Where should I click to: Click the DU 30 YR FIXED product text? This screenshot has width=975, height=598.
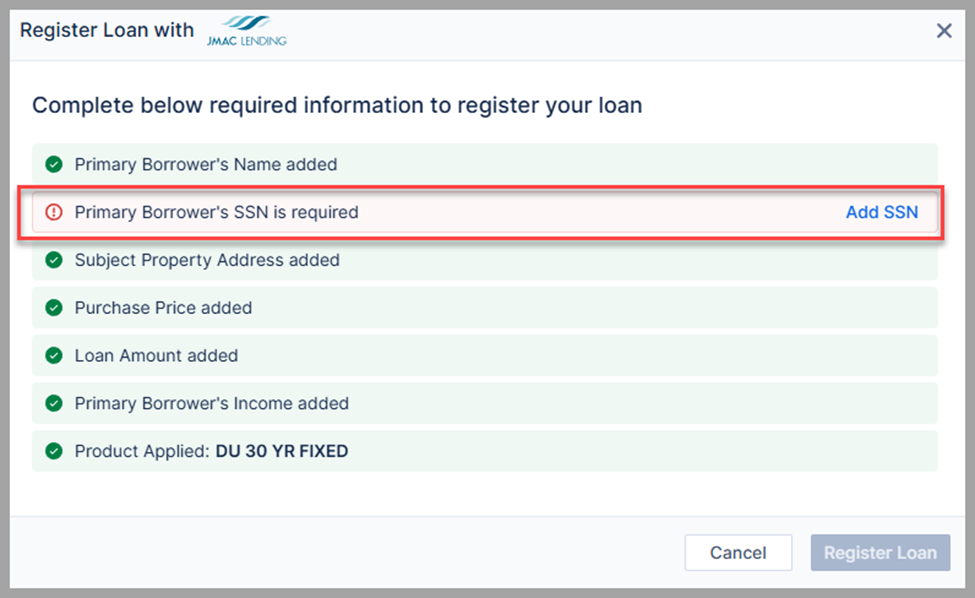point(282,452)
